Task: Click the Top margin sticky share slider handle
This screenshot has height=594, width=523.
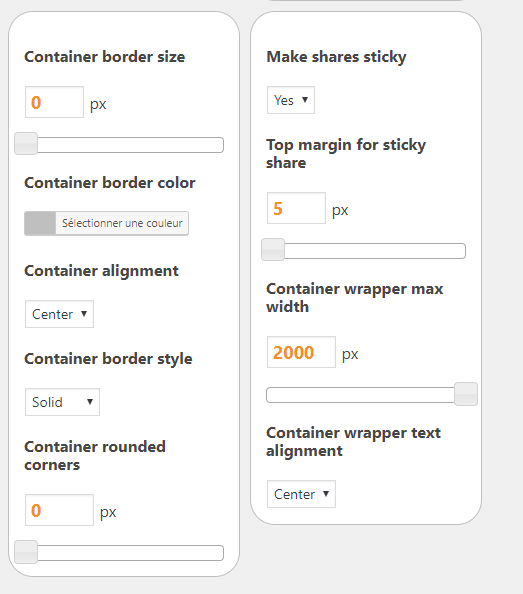Action: click(x=273, y=250)
